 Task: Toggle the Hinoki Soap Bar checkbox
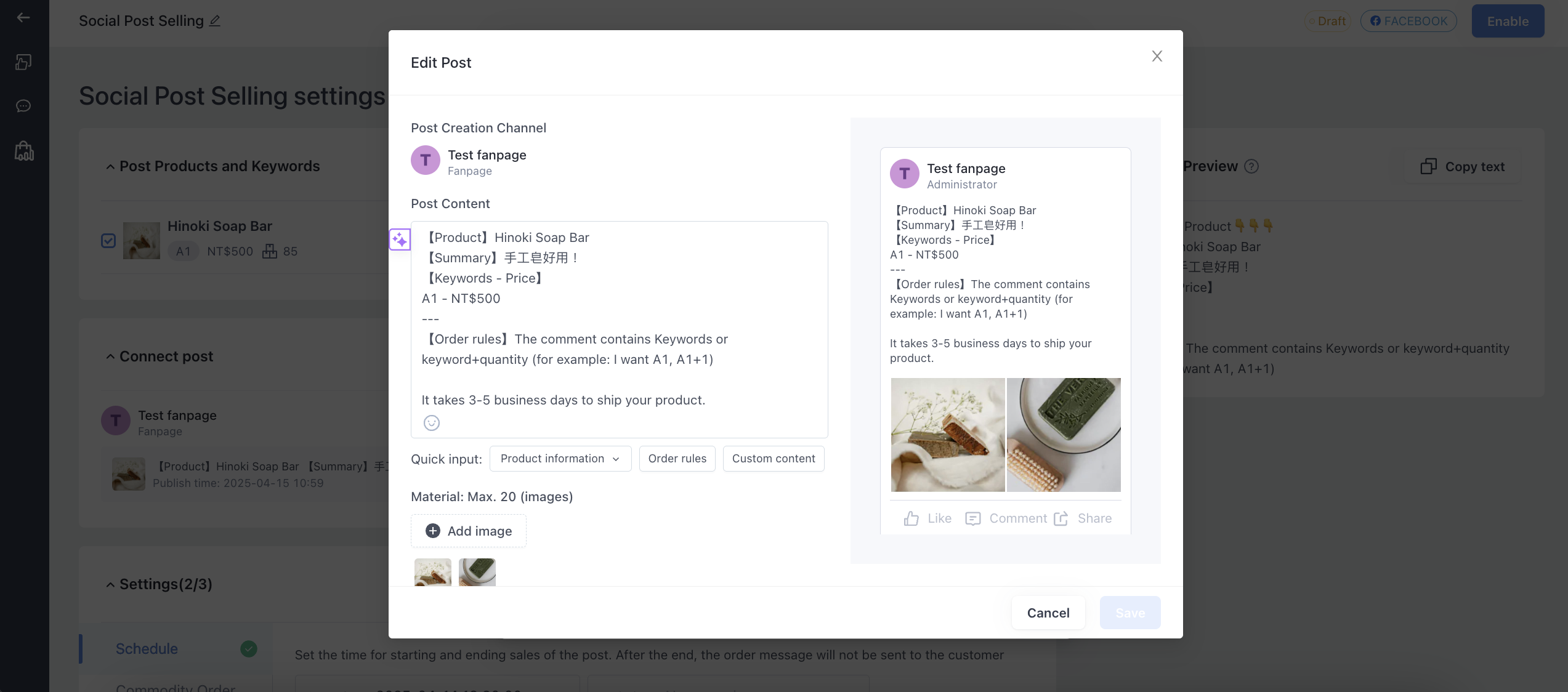pyautogui.click(x=108, y=241)
